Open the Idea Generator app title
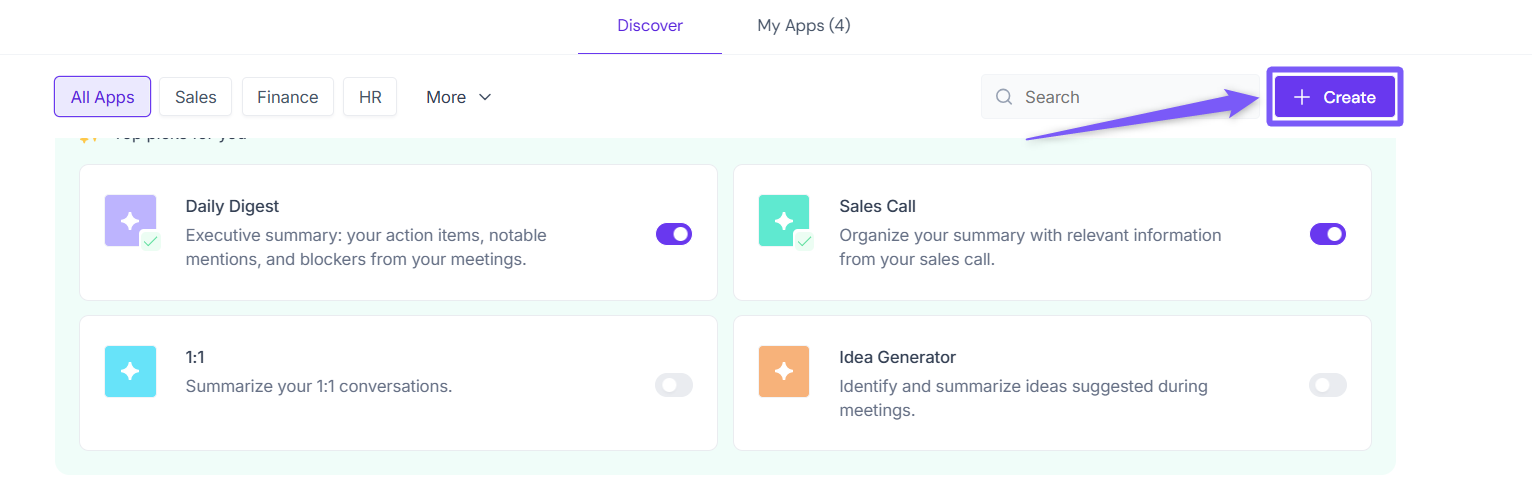The image size is (1532, 479). point(897,357)
